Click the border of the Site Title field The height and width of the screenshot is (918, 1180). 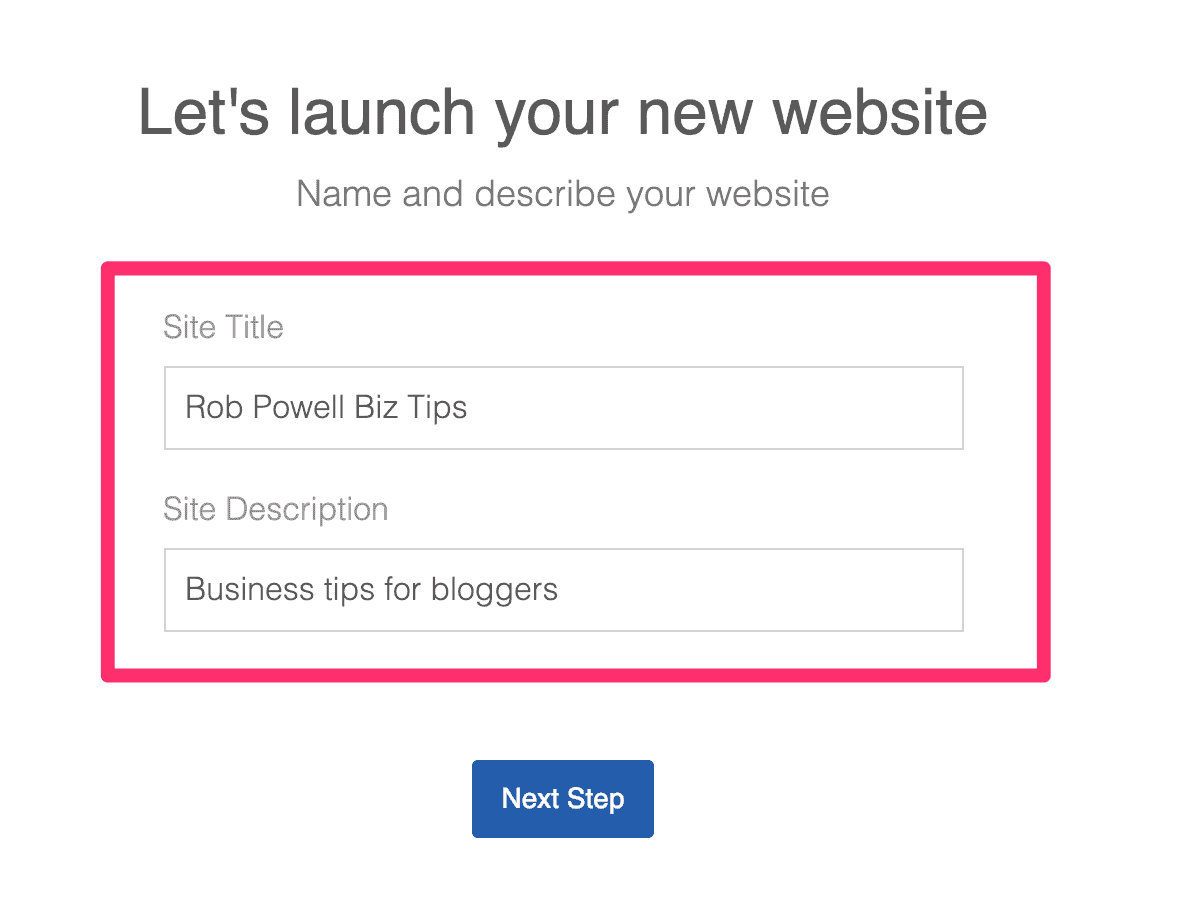pyautogui.click(x=563, y=366)
